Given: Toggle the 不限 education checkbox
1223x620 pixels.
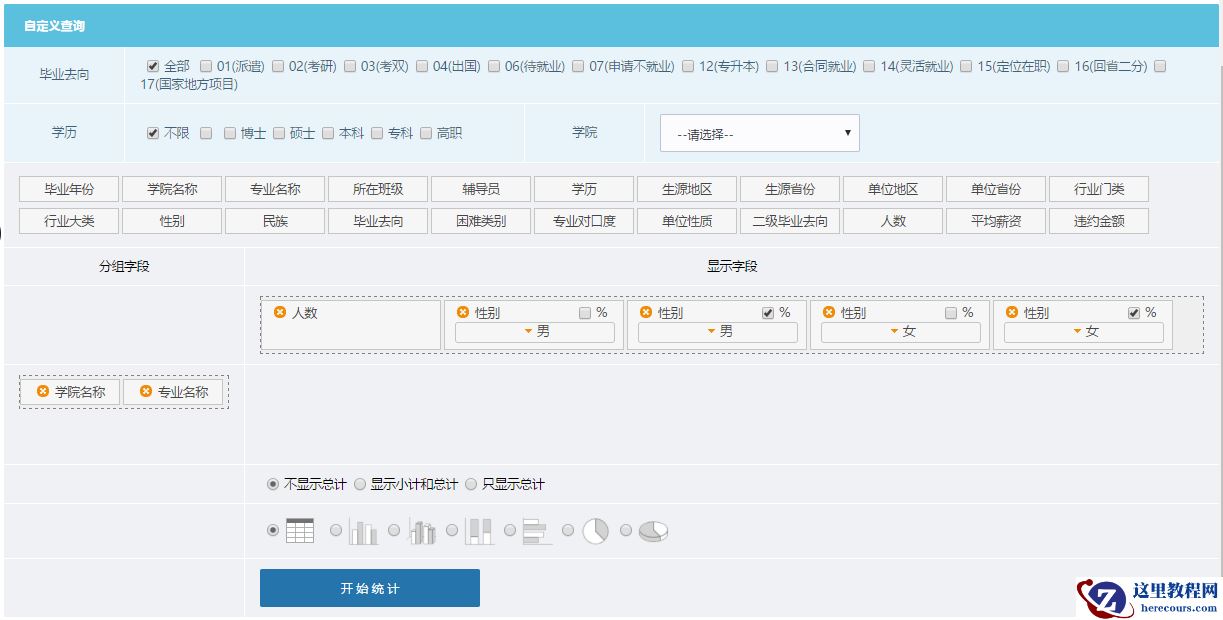Looking at the screenshot, I should pyautogui.click(x=153, y=133).
